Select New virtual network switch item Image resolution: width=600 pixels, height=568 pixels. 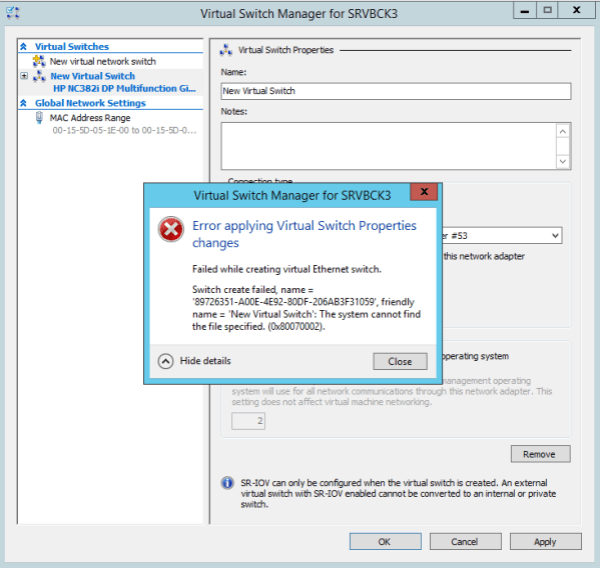click(103, 61)
